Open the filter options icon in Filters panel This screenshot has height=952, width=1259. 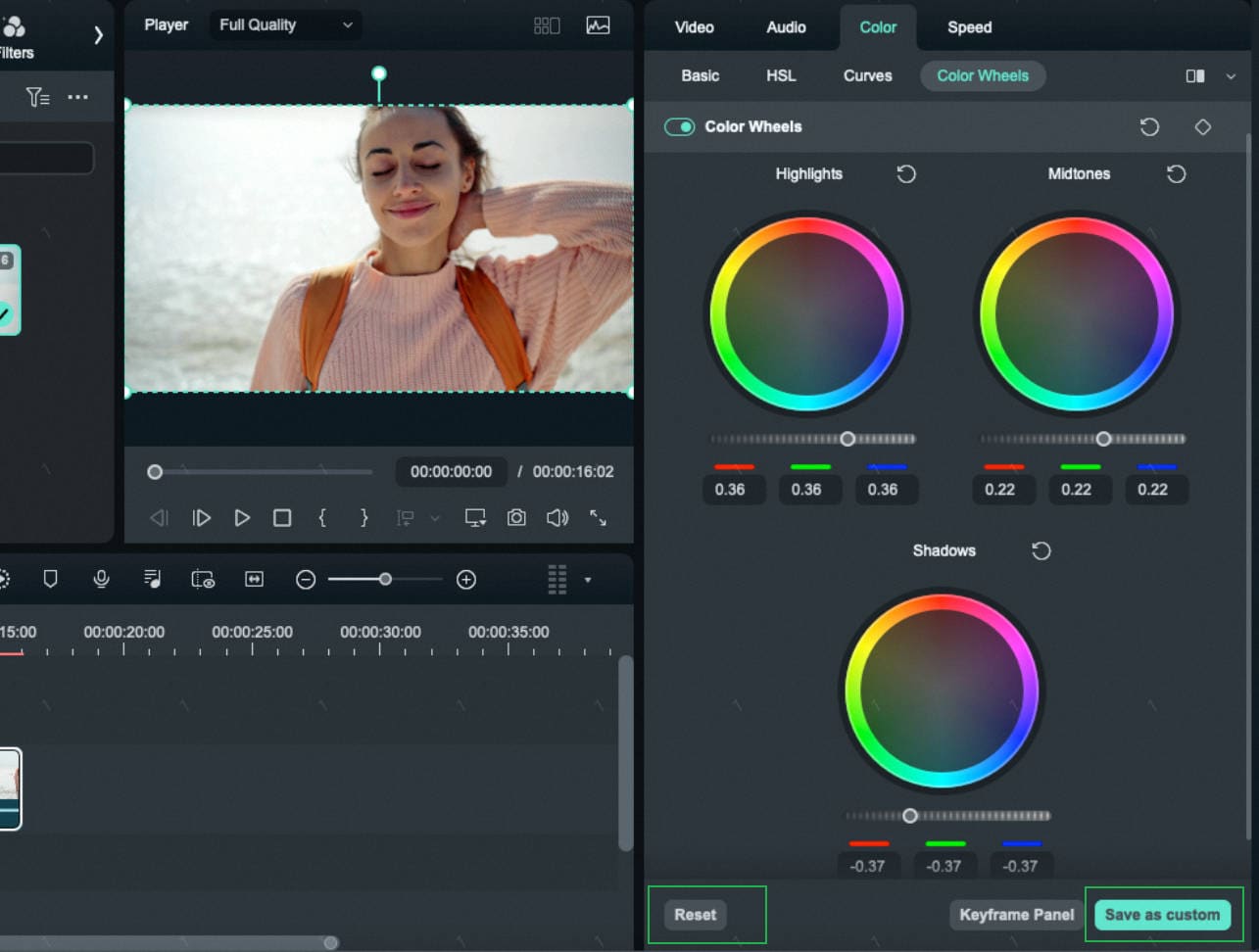(37, 96)
